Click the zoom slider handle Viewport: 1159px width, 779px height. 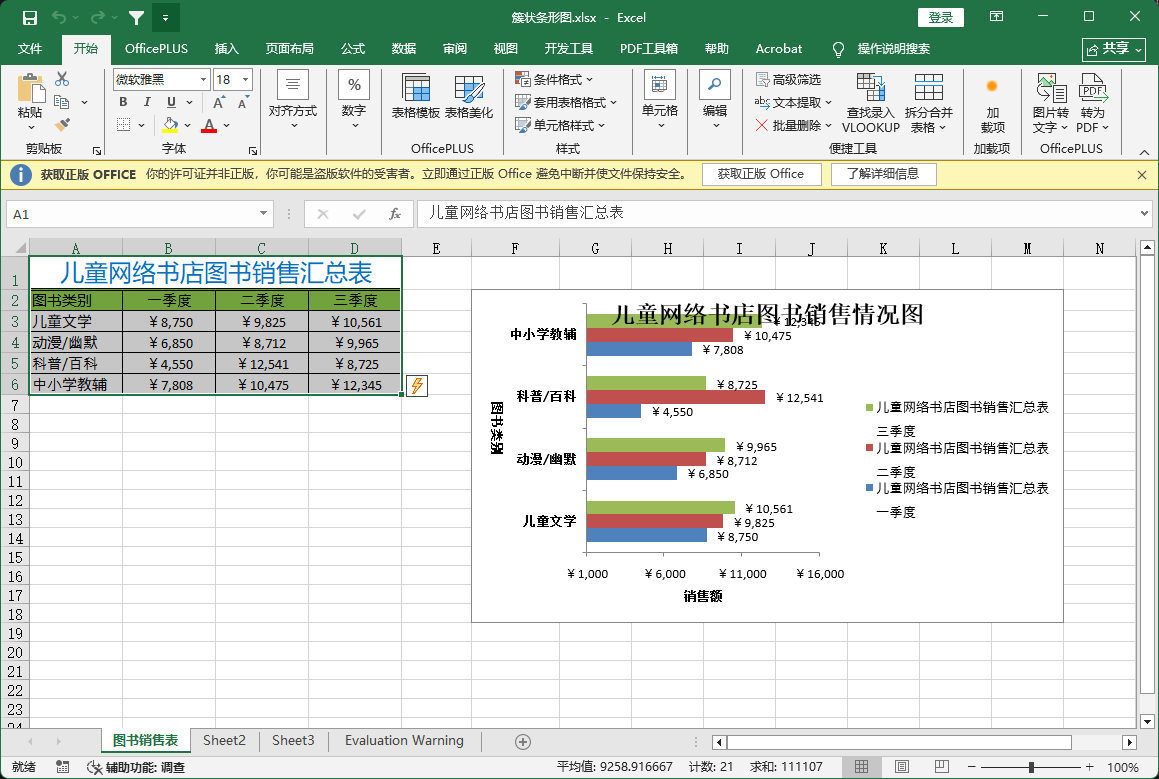click(1031, 767)
